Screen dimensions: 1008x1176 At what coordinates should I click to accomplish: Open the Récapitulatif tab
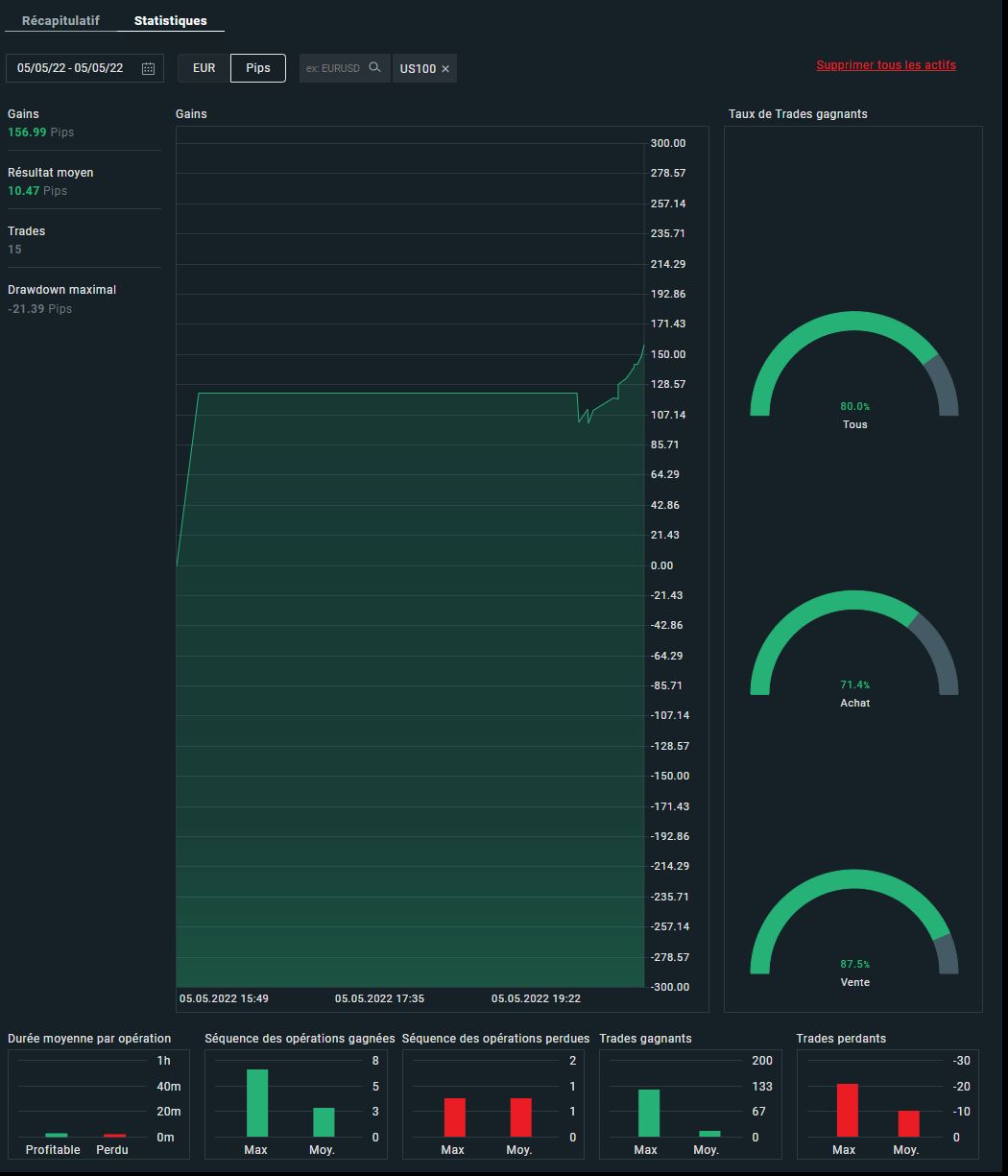(x=60, y=20)
